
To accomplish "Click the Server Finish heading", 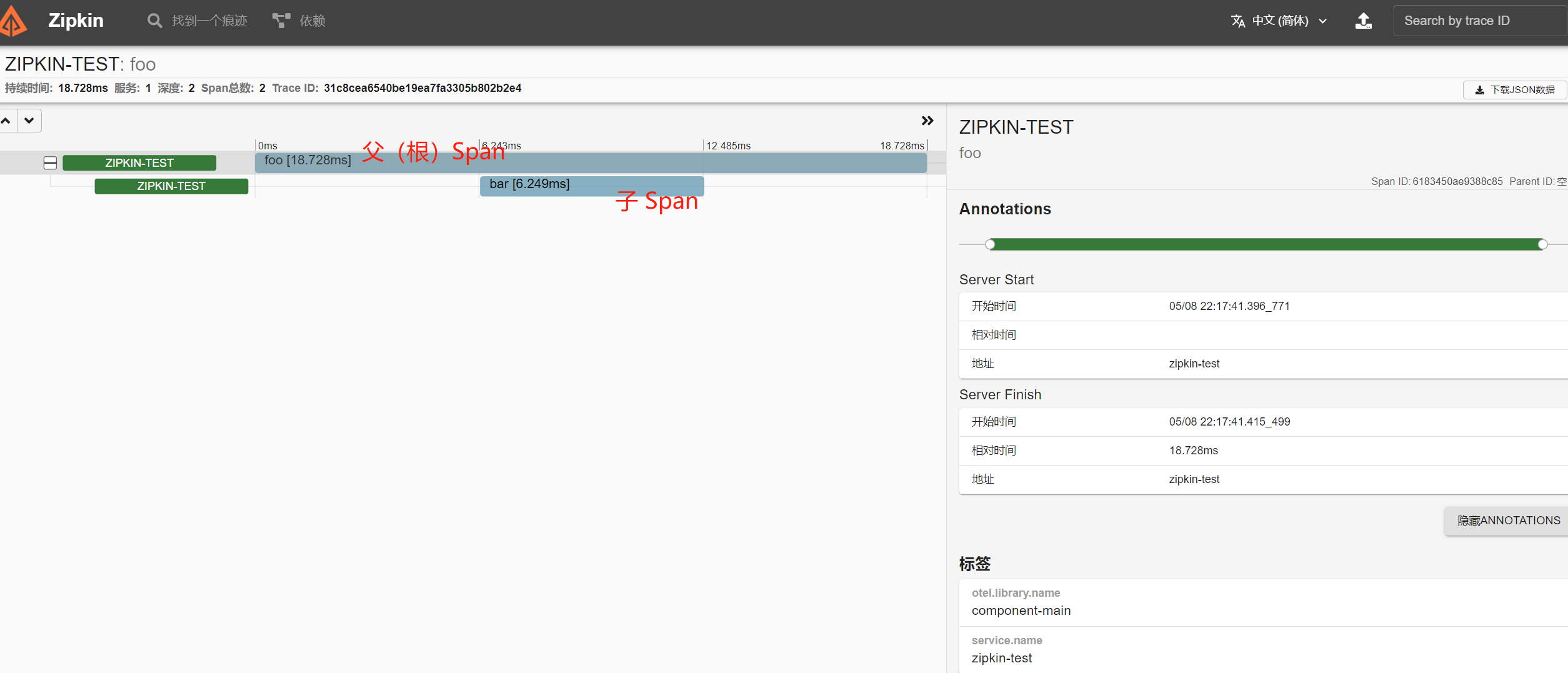I will (x=1000, y=395).
